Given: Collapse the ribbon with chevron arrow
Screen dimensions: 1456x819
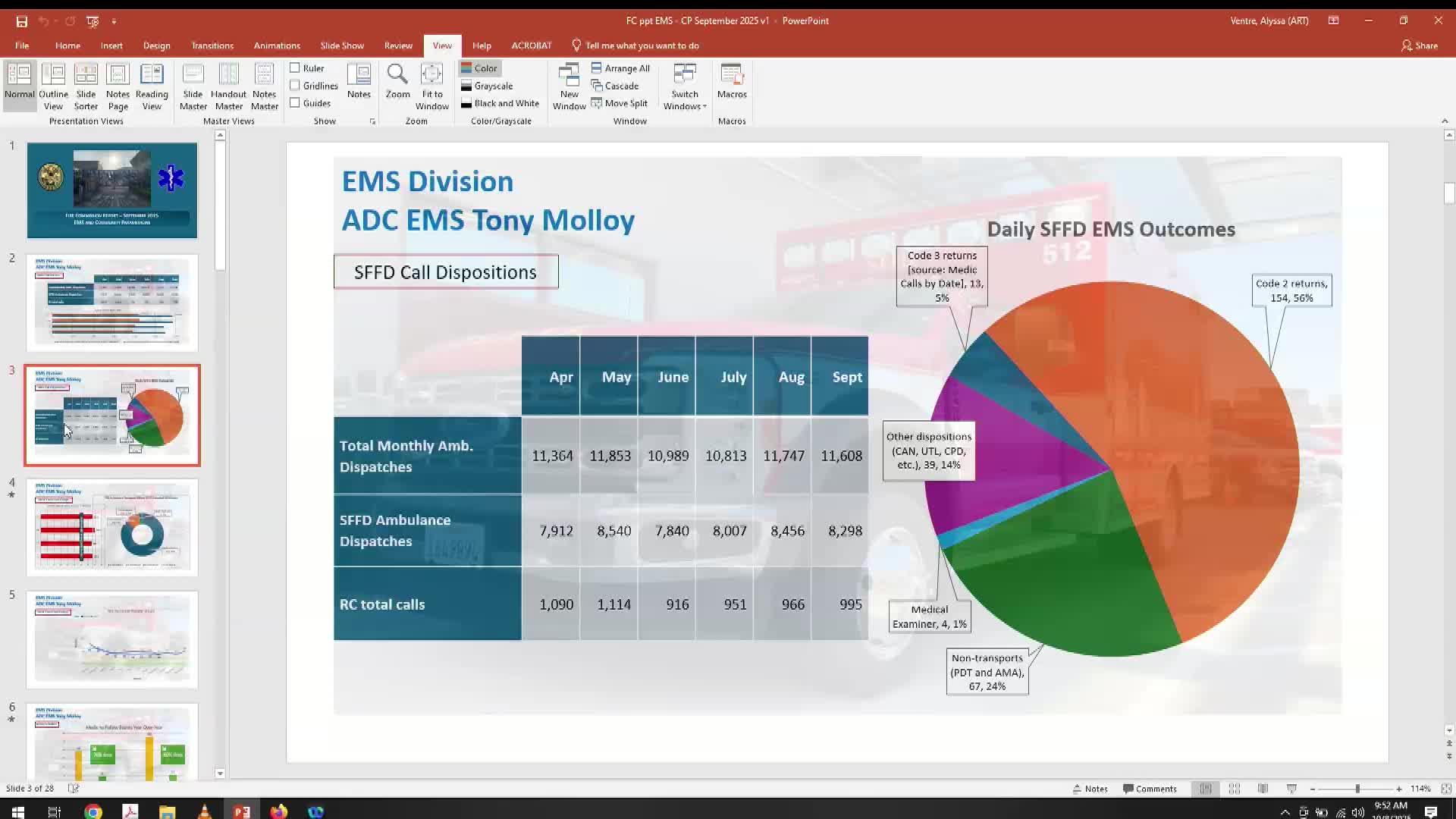Looking at the screenshot, I should pyautogui.click(x=1445, y=121).
